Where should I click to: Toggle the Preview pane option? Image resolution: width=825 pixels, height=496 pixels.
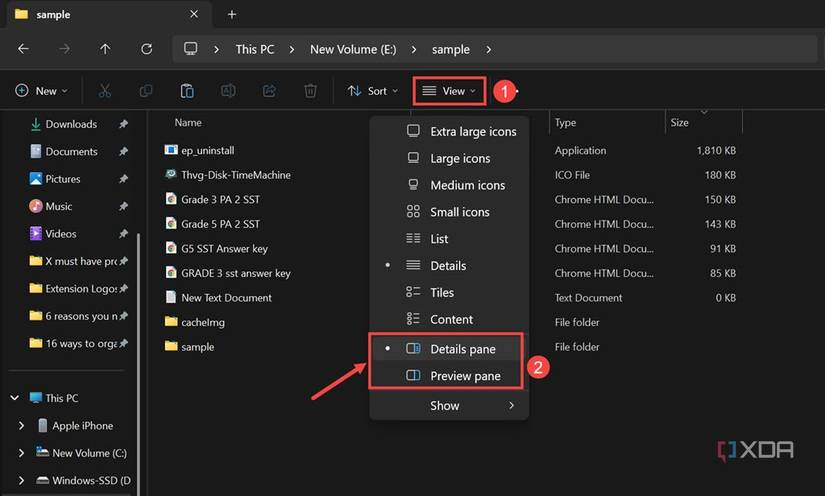click(446, 376)
